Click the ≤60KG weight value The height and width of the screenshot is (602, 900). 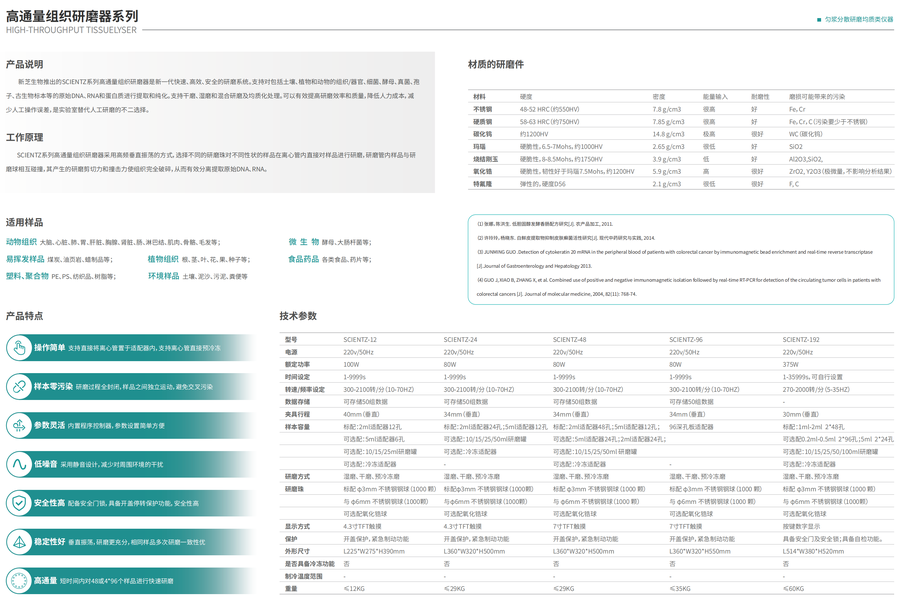click(793, 588)
